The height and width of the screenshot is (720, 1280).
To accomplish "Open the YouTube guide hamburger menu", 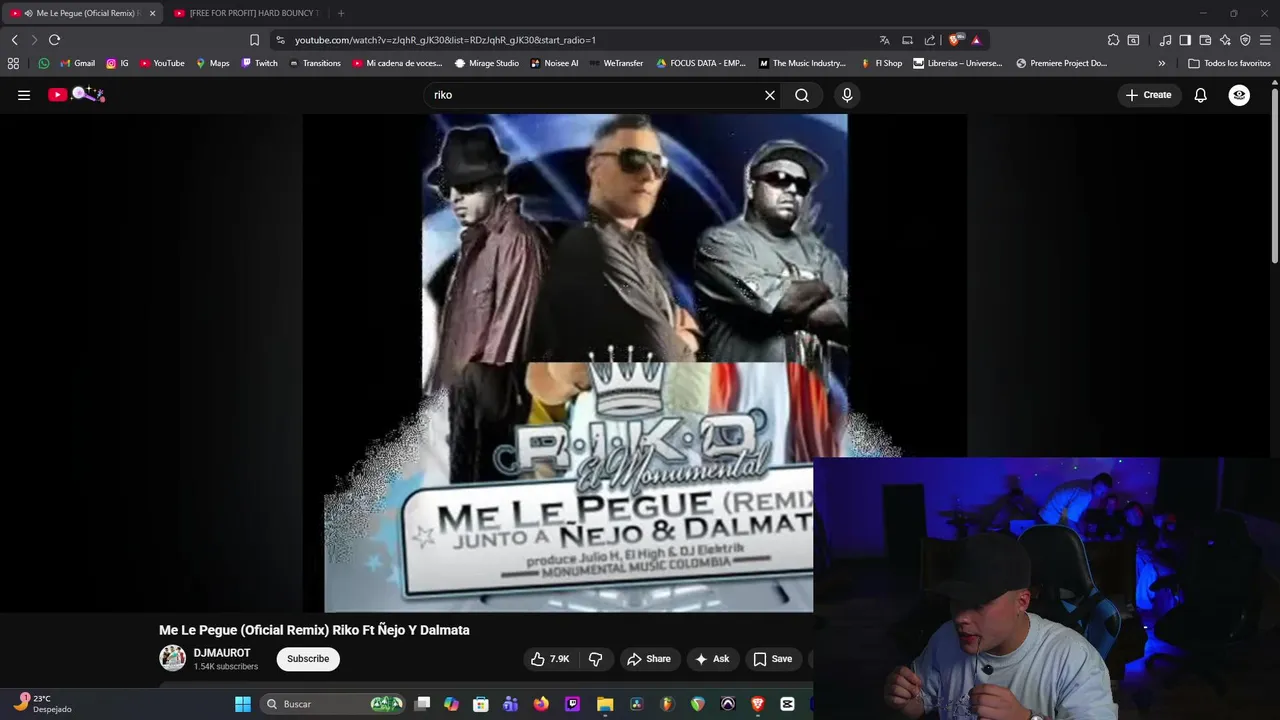I will pos(24,95).
